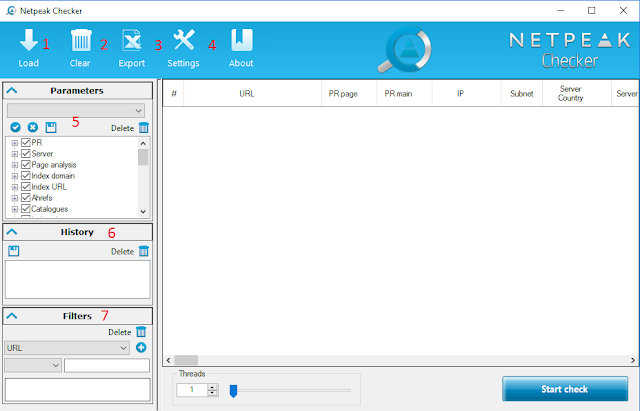Click the Threads slider handle
This screenshot has width=640, height=411.
click(x=233, y=391)
